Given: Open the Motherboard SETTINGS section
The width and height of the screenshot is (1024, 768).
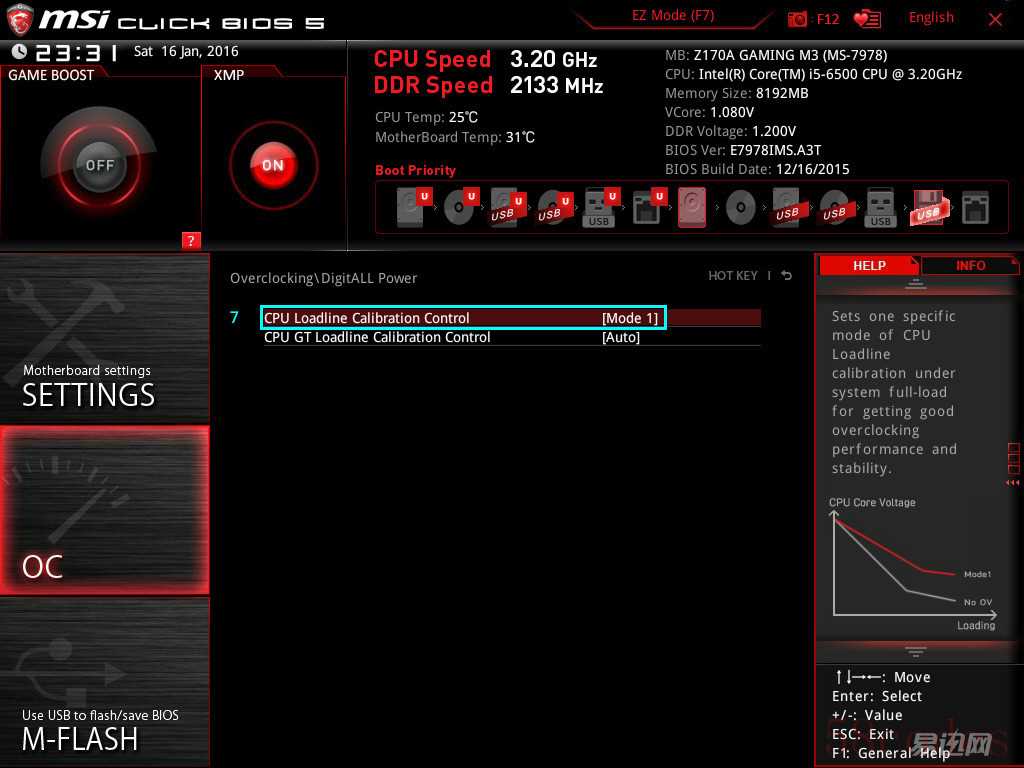Looking at the screenshot, I should 104,338.
